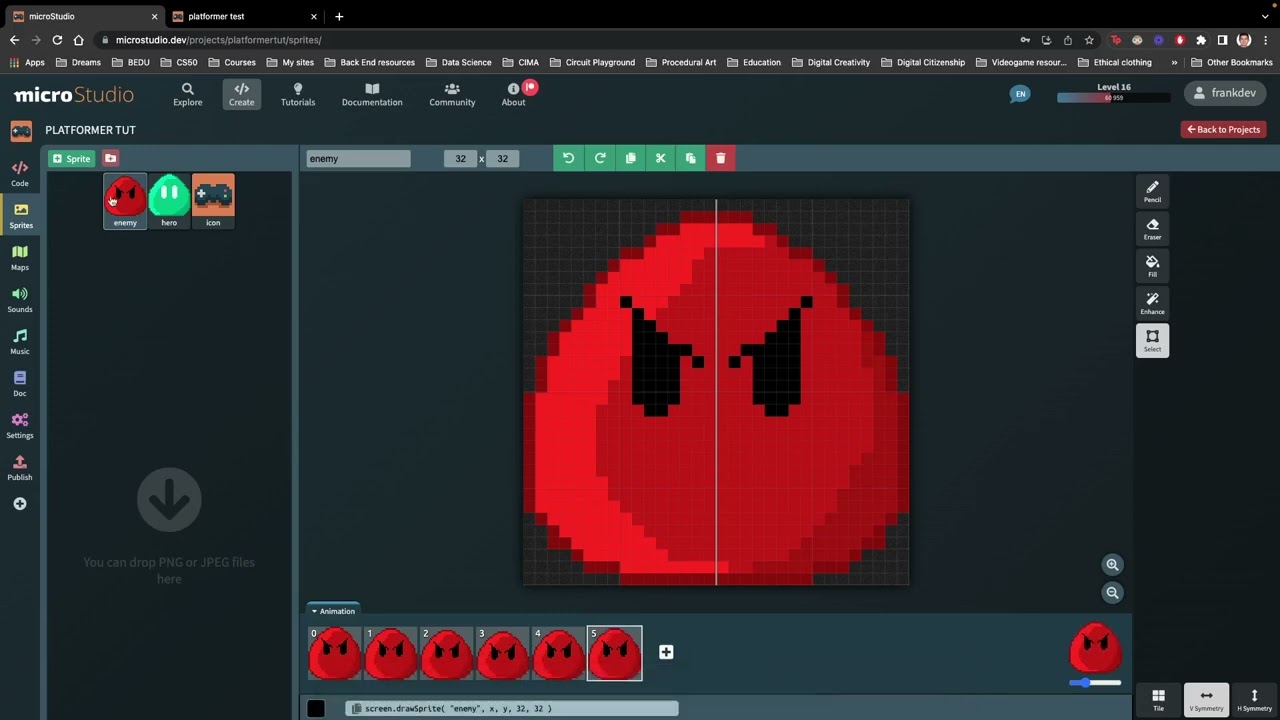The height and width of the screenshot is (720, 1280).
Task: Select animation frame 3
Action: (x=502, y=653)
